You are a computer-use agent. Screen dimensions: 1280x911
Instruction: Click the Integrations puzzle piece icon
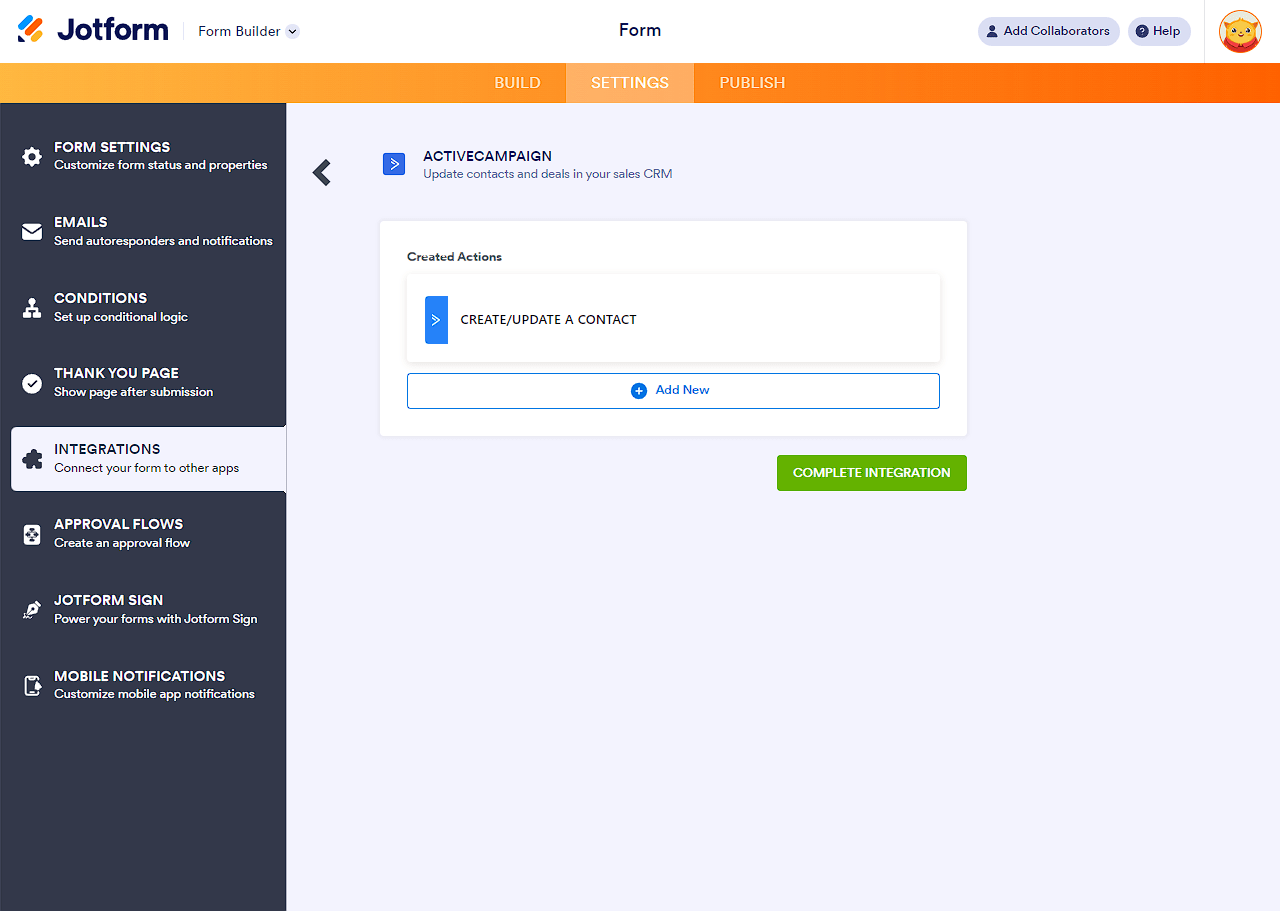point(32,459)
